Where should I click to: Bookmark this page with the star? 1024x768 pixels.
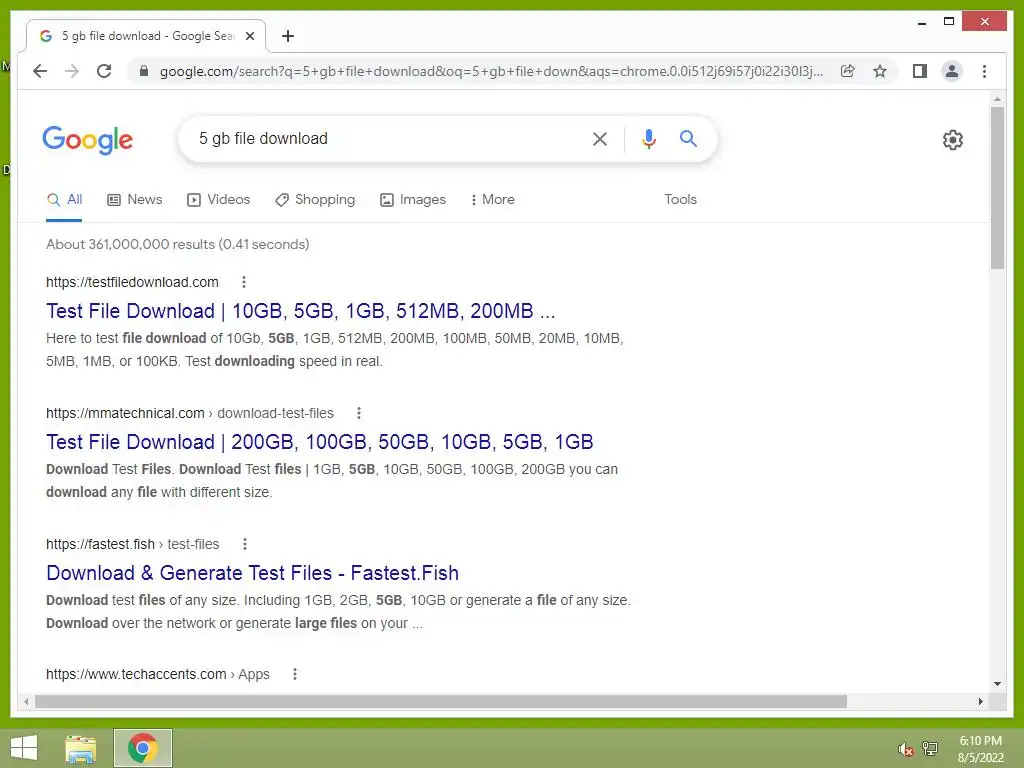(880, 71)
